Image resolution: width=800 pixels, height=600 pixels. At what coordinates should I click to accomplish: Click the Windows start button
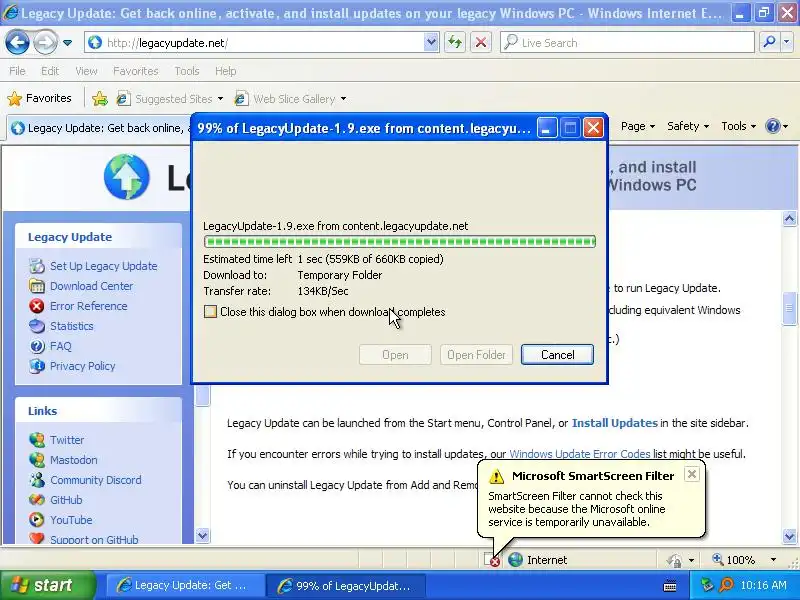point(48,585)
